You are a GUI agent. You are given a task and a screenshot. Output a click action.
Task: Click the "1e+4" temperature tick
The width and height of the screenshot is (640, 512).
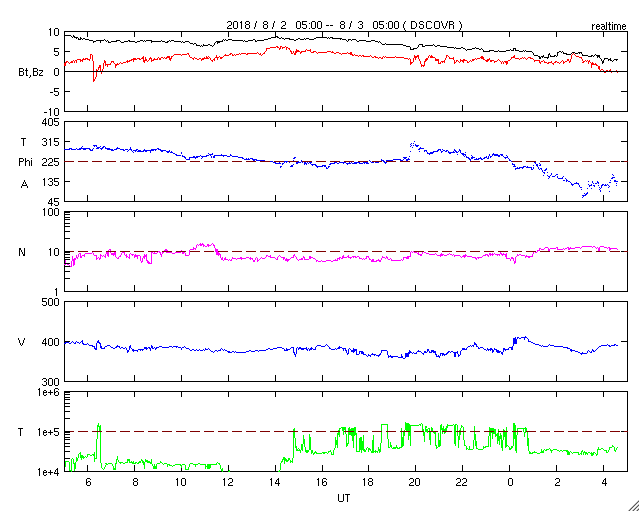[x=49, y=472]
